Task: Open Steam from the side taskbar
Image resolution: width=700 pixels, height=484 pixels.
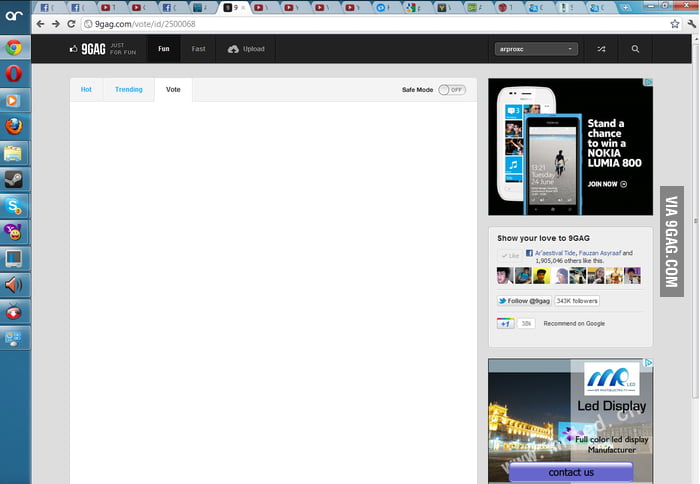Action: pos(14,180)
